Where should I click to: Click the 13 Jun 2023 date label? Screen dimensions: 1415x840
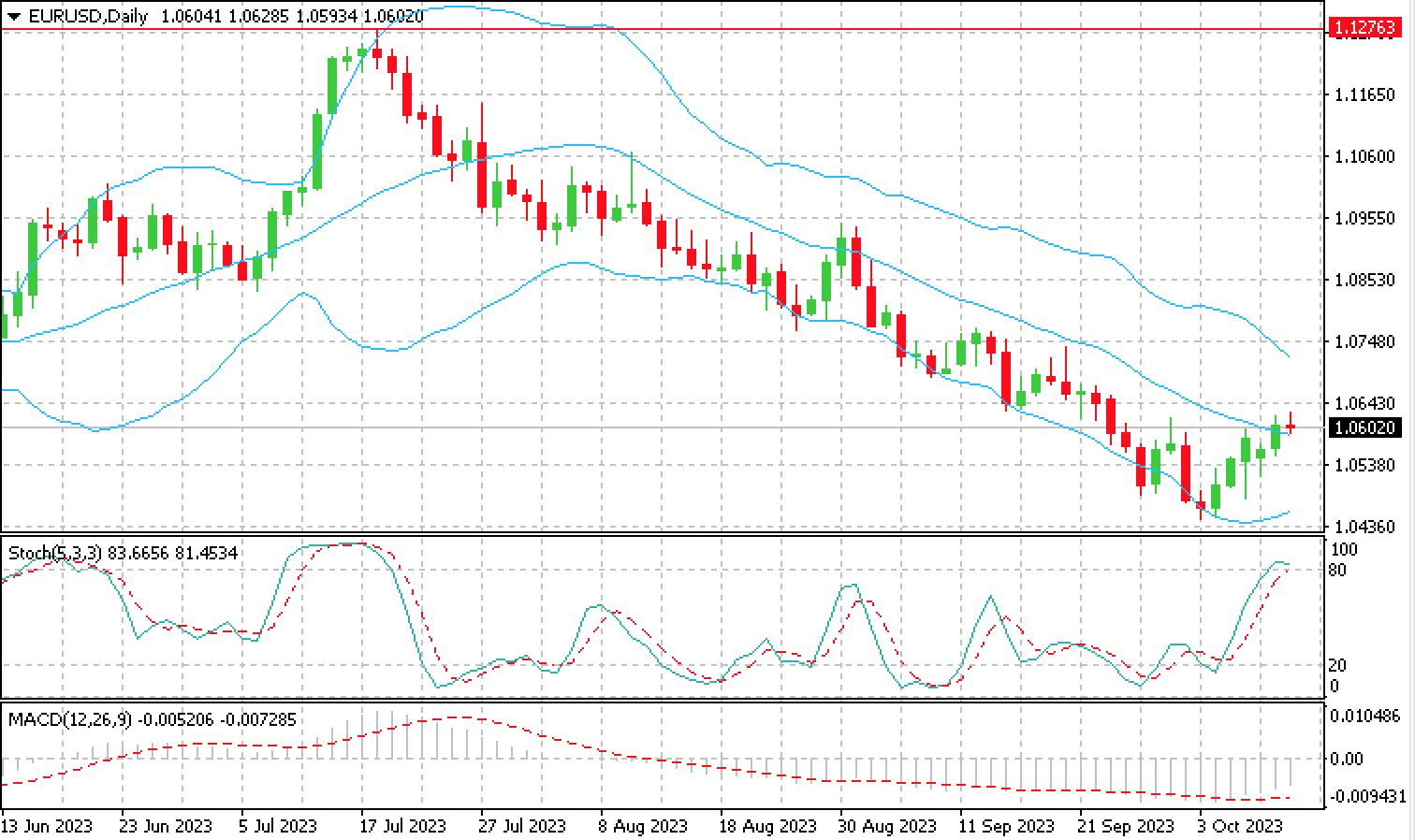coord(47,826)
